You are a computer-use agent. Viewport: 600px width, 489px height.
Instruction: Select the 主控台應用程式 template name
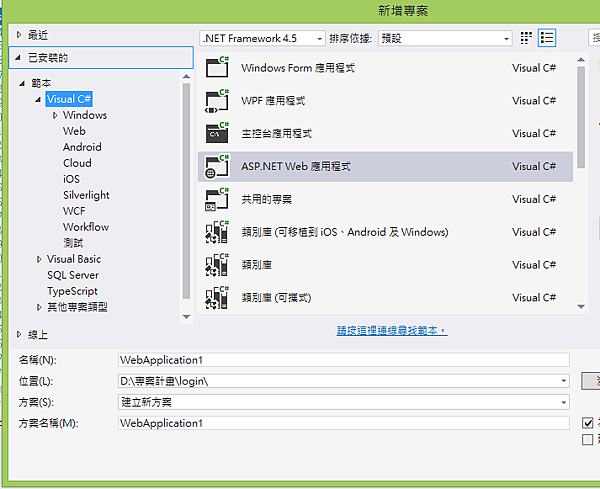(x=277, y=134)
